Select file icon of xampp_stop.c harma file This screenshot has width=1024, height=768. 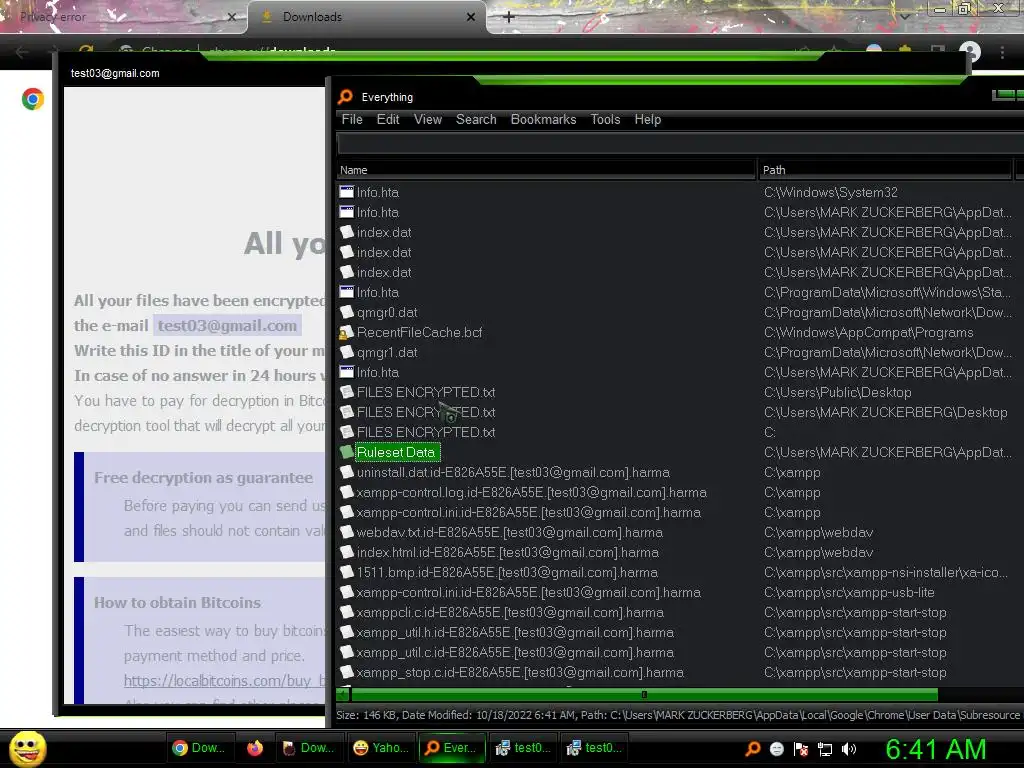click(347, 672)
